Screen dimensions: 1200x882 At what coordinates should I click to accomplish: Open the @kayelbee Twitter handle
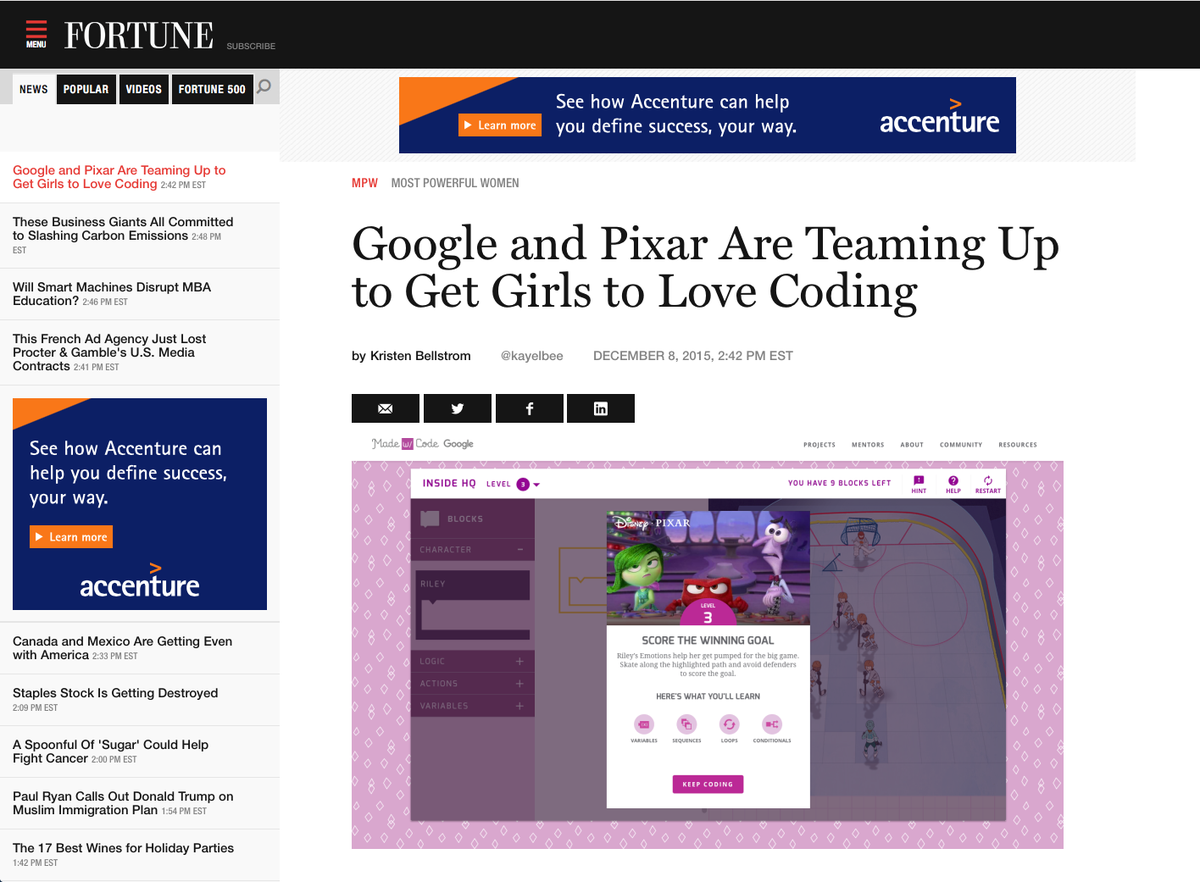click(x=532, y=356)
